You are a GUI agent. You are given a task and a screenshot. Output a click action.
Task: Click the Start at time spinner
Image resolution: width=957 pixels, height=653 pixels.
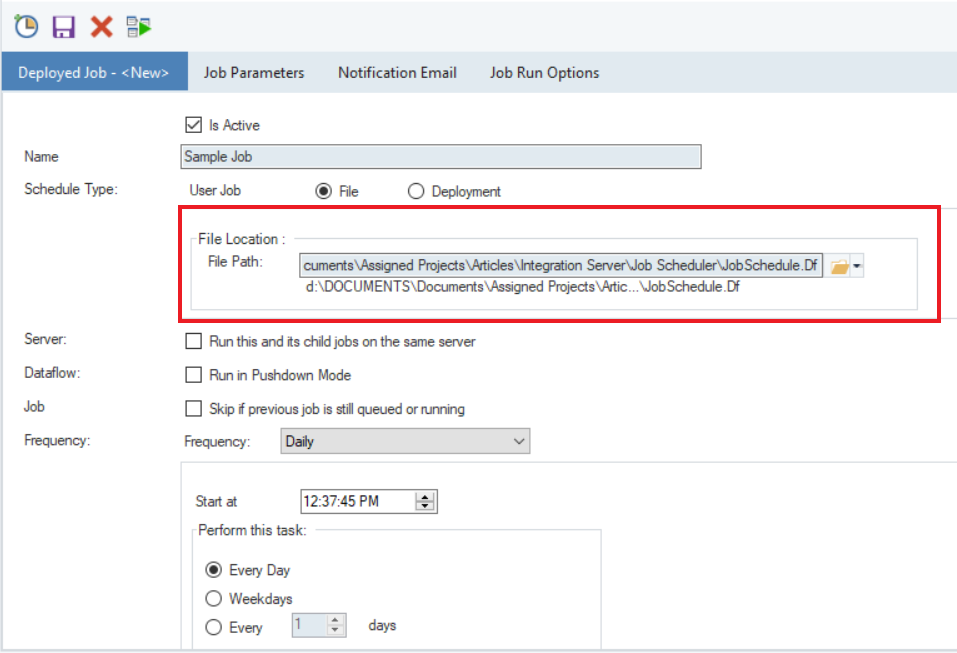(427, 502)
